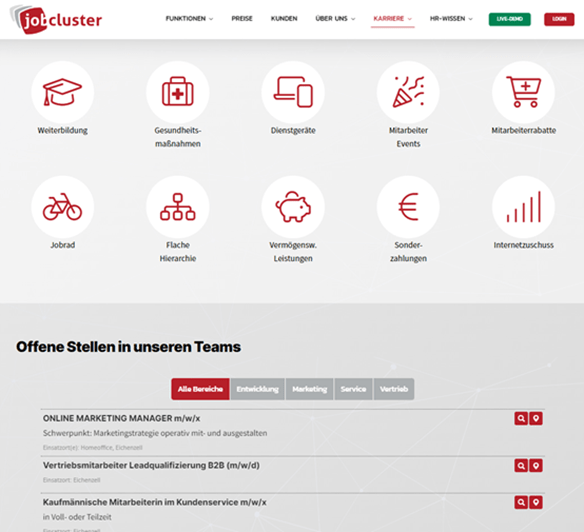
Task: Click the Sonderzahlungen euro sign icon
Action: tap(408, 207)
